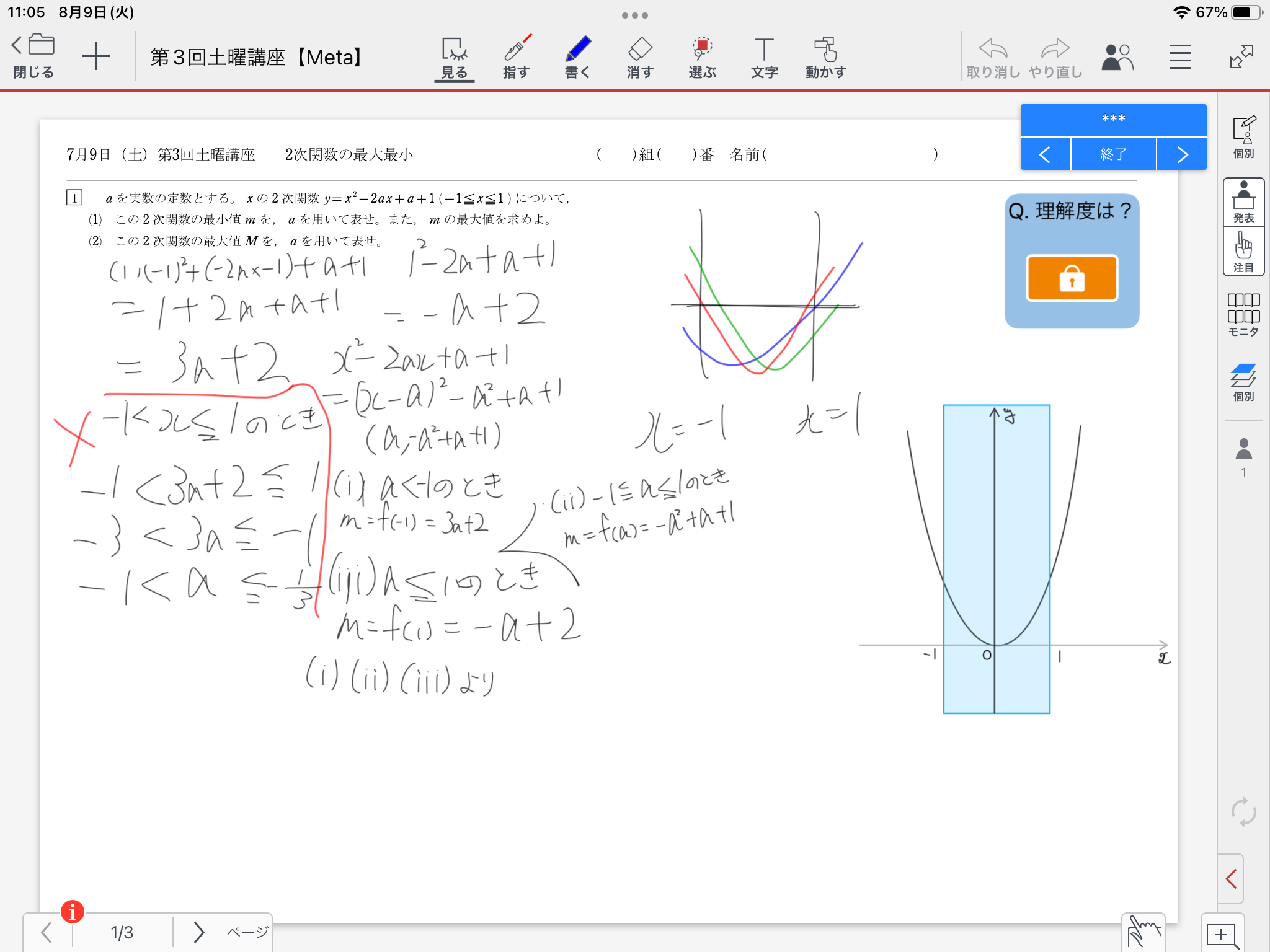This screenshot has height=952, width=1270.
Task: Go to next page with bottom chevron
Action: [x=198, y=932]
